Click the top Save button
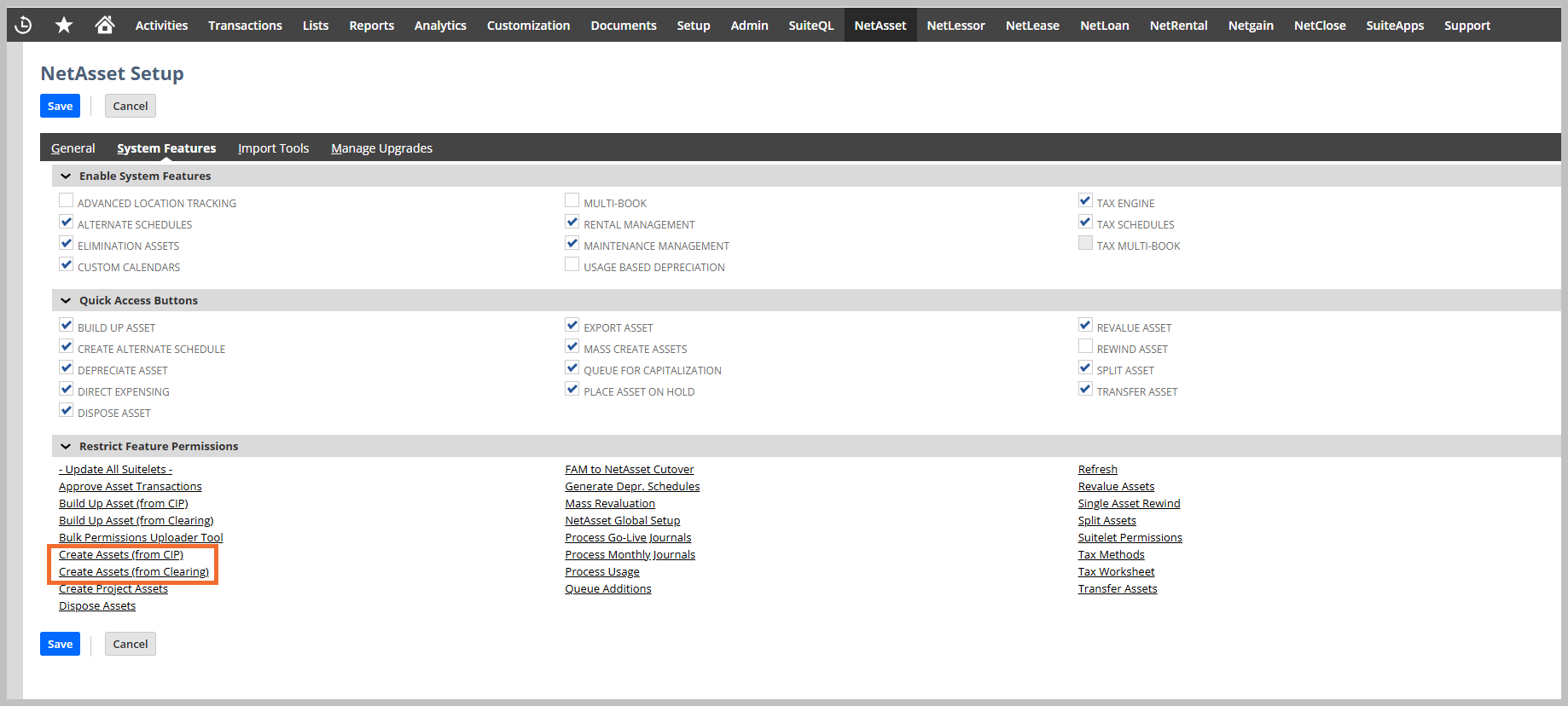This screenshot has width=1568, height=706. pos(60,106)
